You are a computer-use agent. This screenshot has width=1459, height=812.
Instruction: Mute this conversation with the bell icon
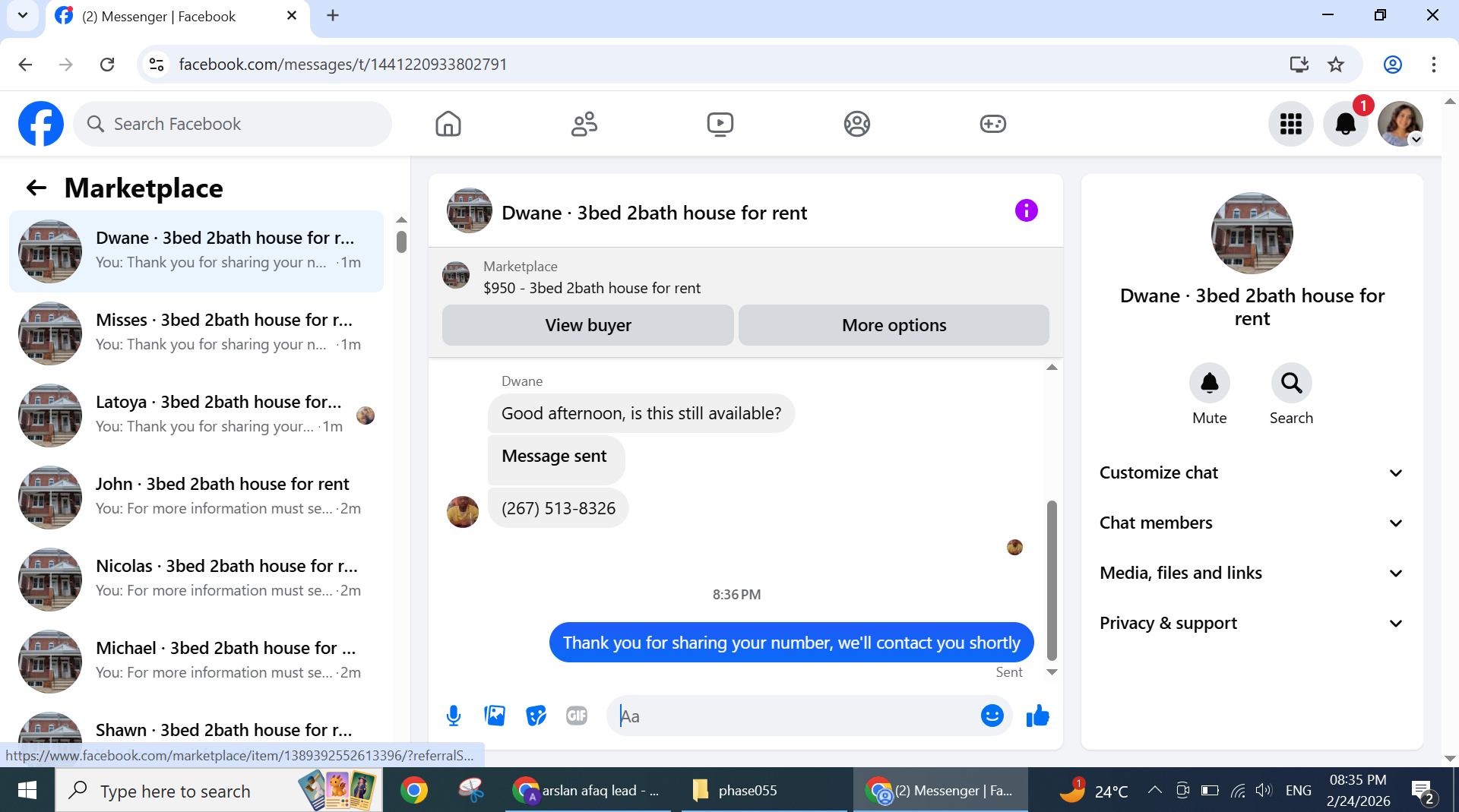click(1210, 383)
